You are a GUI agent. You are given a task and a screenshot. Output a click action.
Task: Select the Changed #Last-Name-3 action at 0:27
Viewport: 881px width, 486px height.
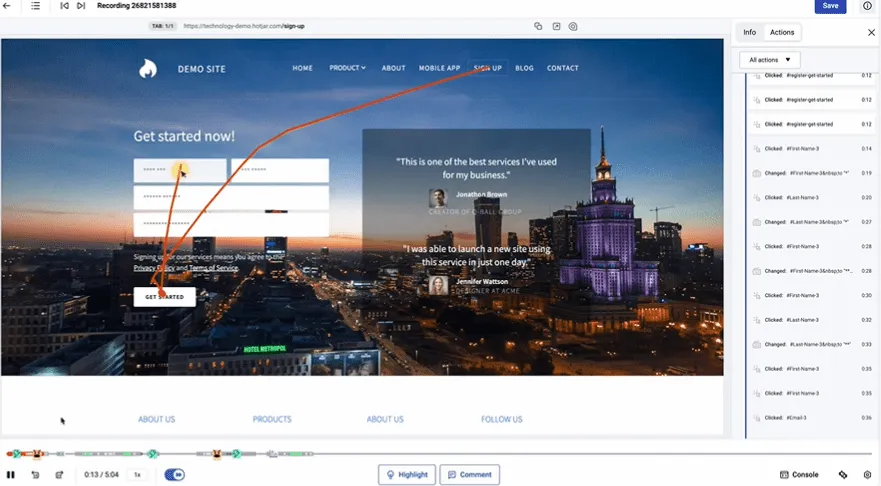pyautogui.click(x=812, y=222)
